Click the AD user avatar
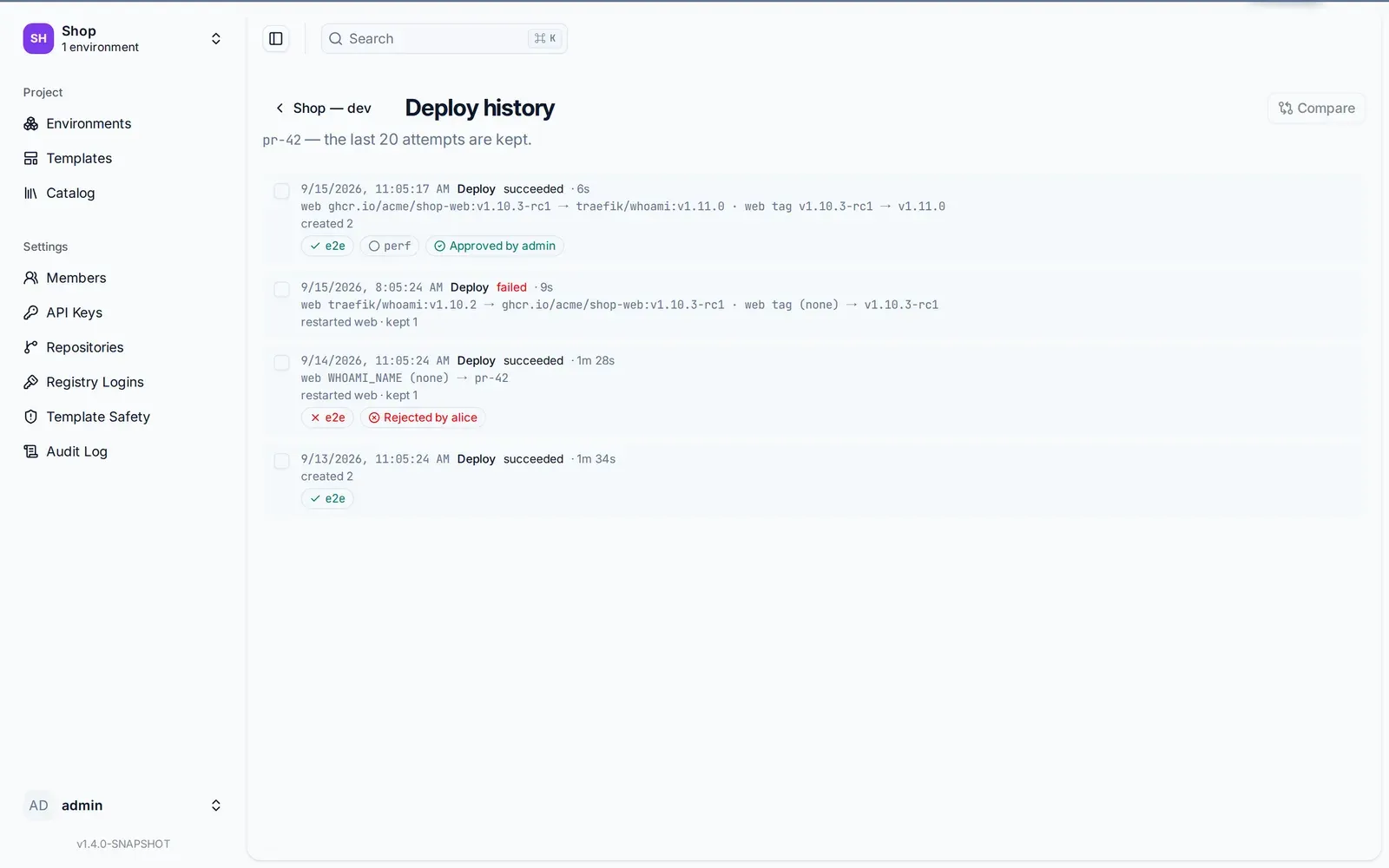1389x868 pixels. [x=38, y=806]
